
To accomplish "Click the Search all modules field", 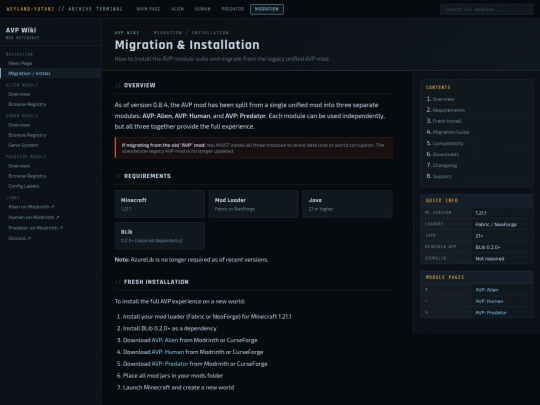I will click(x=486, y=9).
